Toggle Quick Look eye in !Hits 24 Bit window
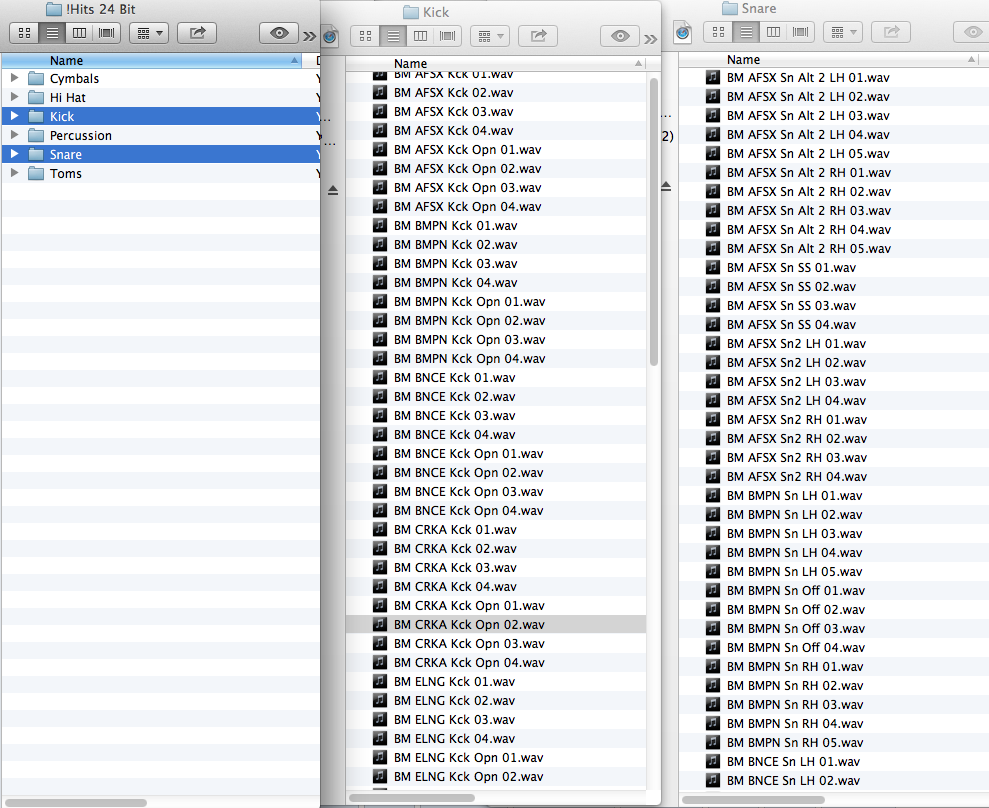This screenshot has height=808, width=989. pos(279,33)
